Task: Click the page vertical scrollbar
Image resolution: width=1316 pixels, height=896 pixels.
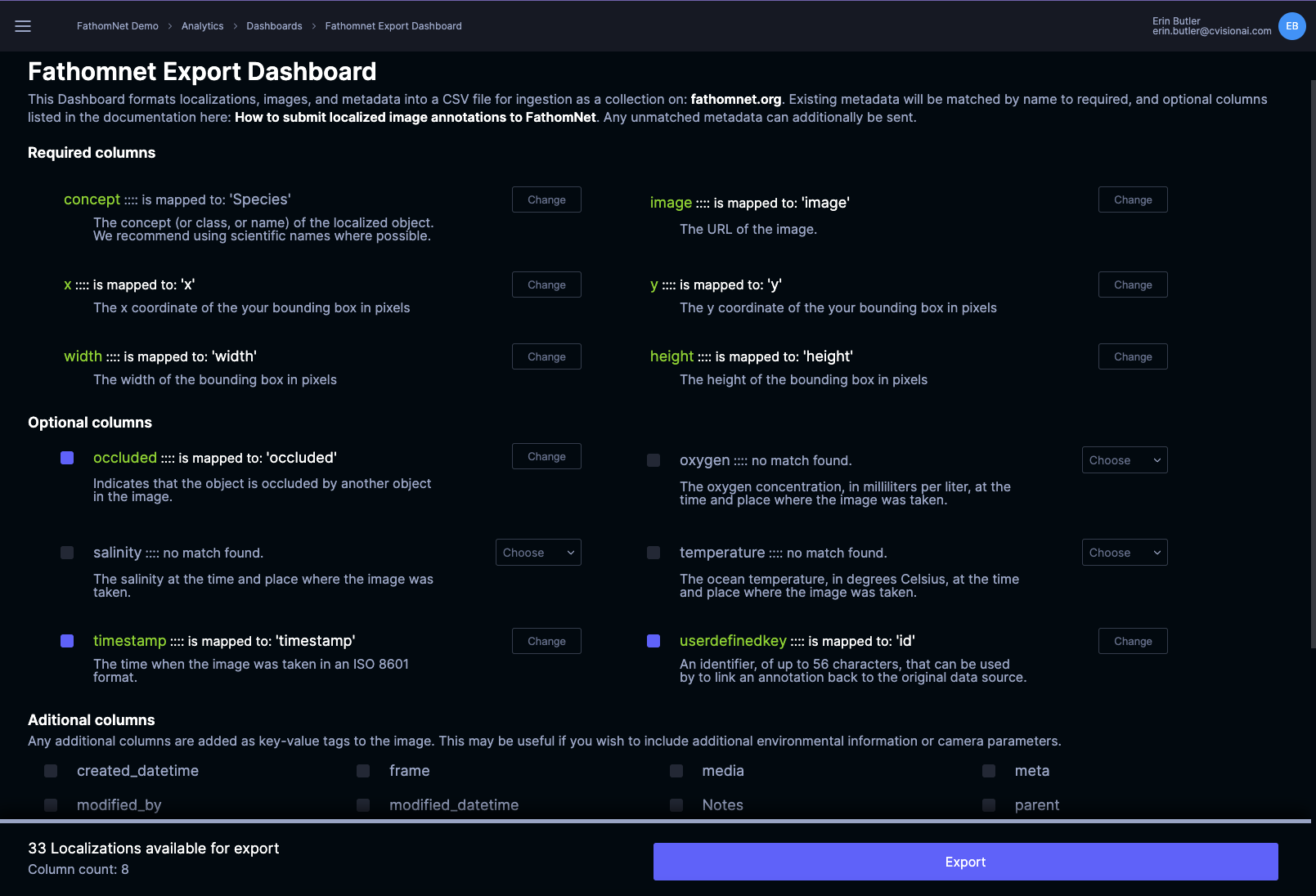Action: pyautogui.click(x=1313, y=364)
